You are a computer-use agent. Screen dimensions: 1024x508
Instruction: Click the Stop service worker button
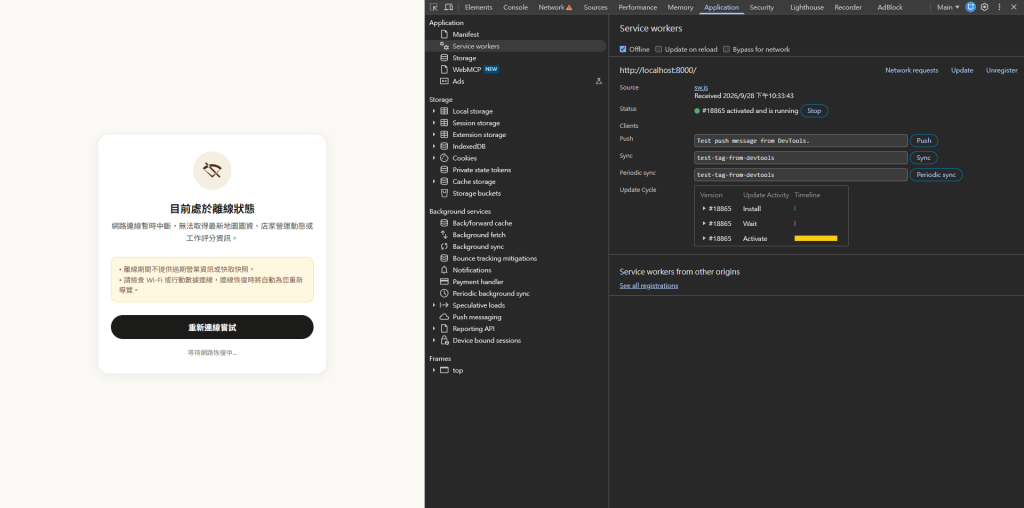[x=814, y=111]
